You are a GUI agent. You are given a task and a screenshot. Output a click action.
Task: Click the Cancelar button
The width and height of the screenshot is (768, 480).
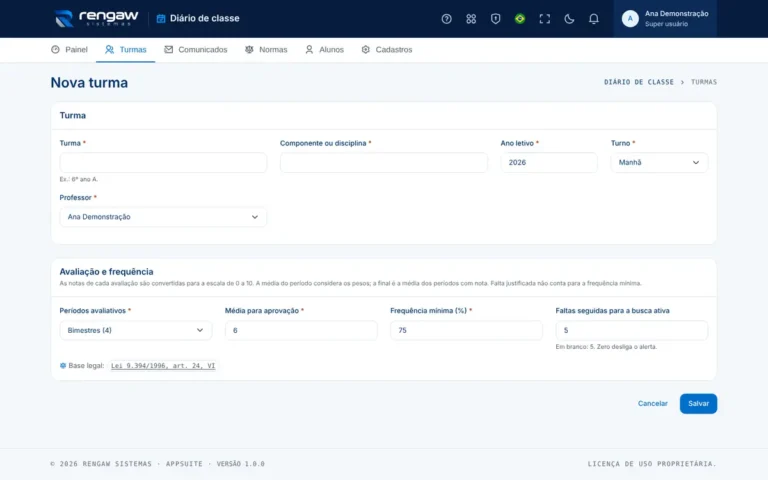click(x=652, y=404)
